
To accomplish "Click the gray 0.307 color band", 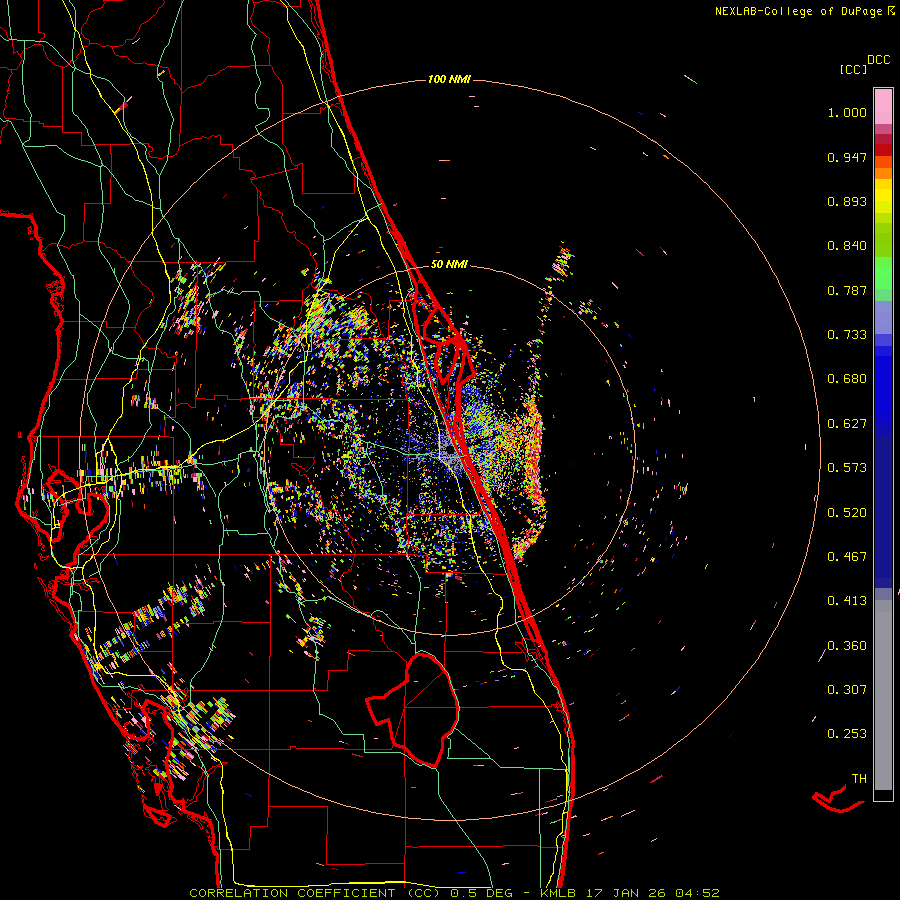I will point(883,690).
